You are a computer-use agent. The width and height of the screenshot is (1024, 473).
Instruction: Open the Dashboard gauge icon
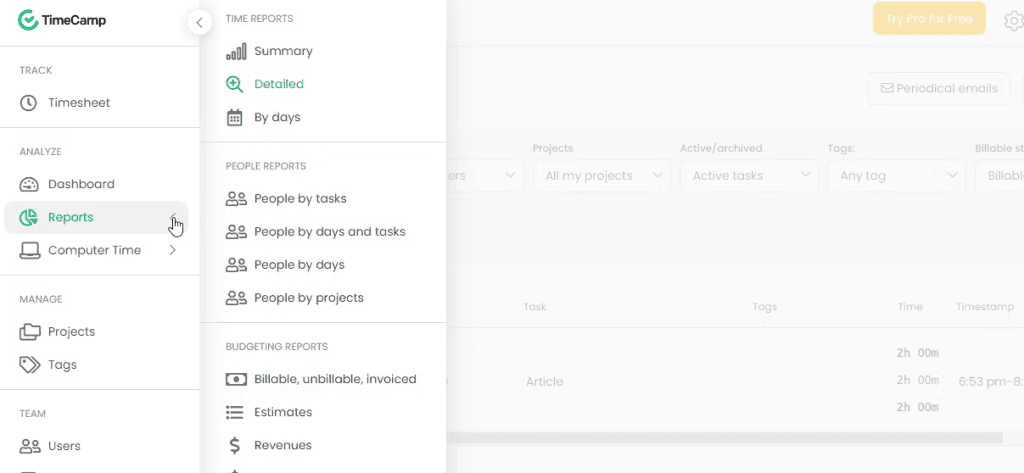point(29,184)
